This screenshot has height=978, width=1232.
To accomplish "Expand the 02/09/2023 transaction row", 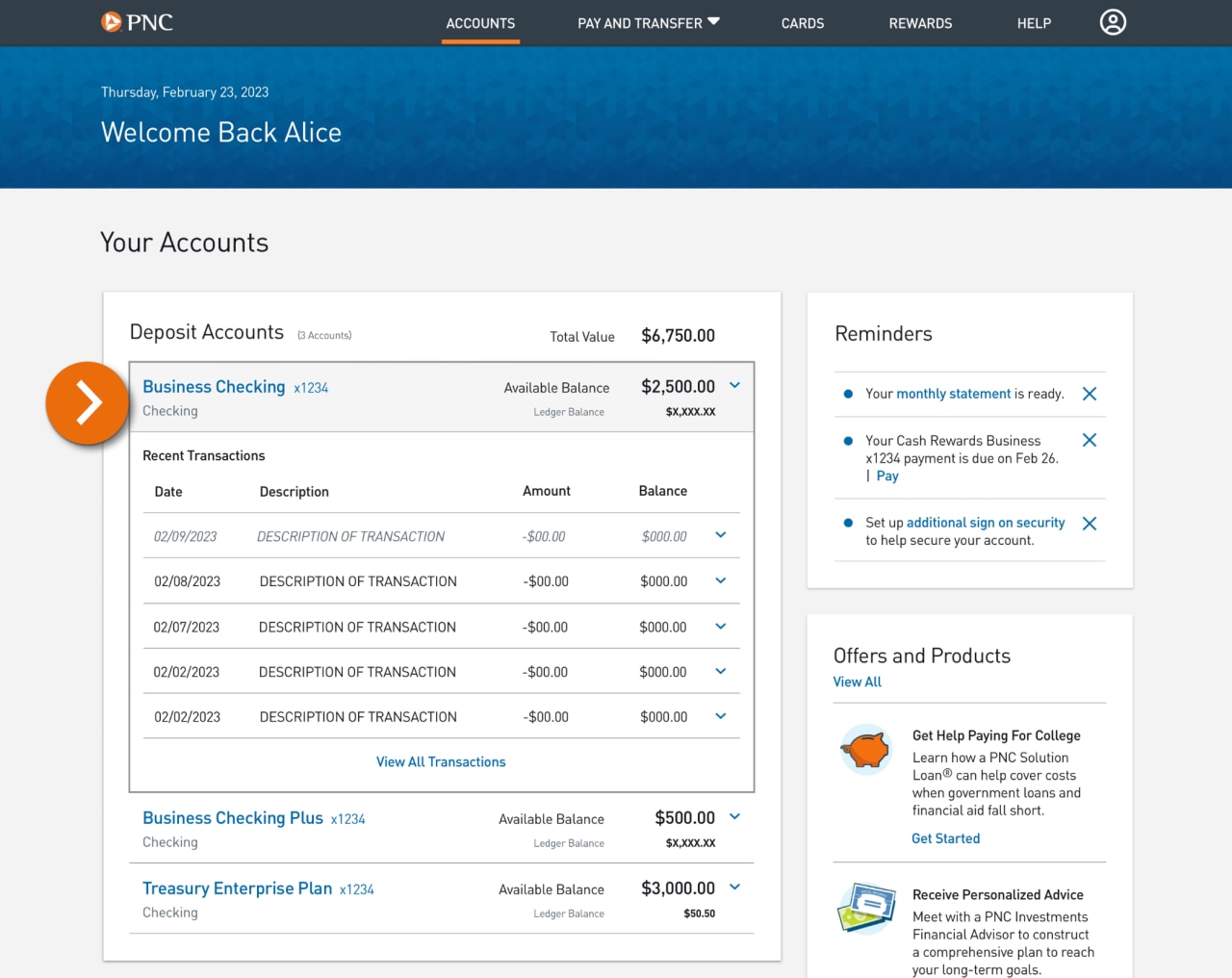I will tap(720, 535).
